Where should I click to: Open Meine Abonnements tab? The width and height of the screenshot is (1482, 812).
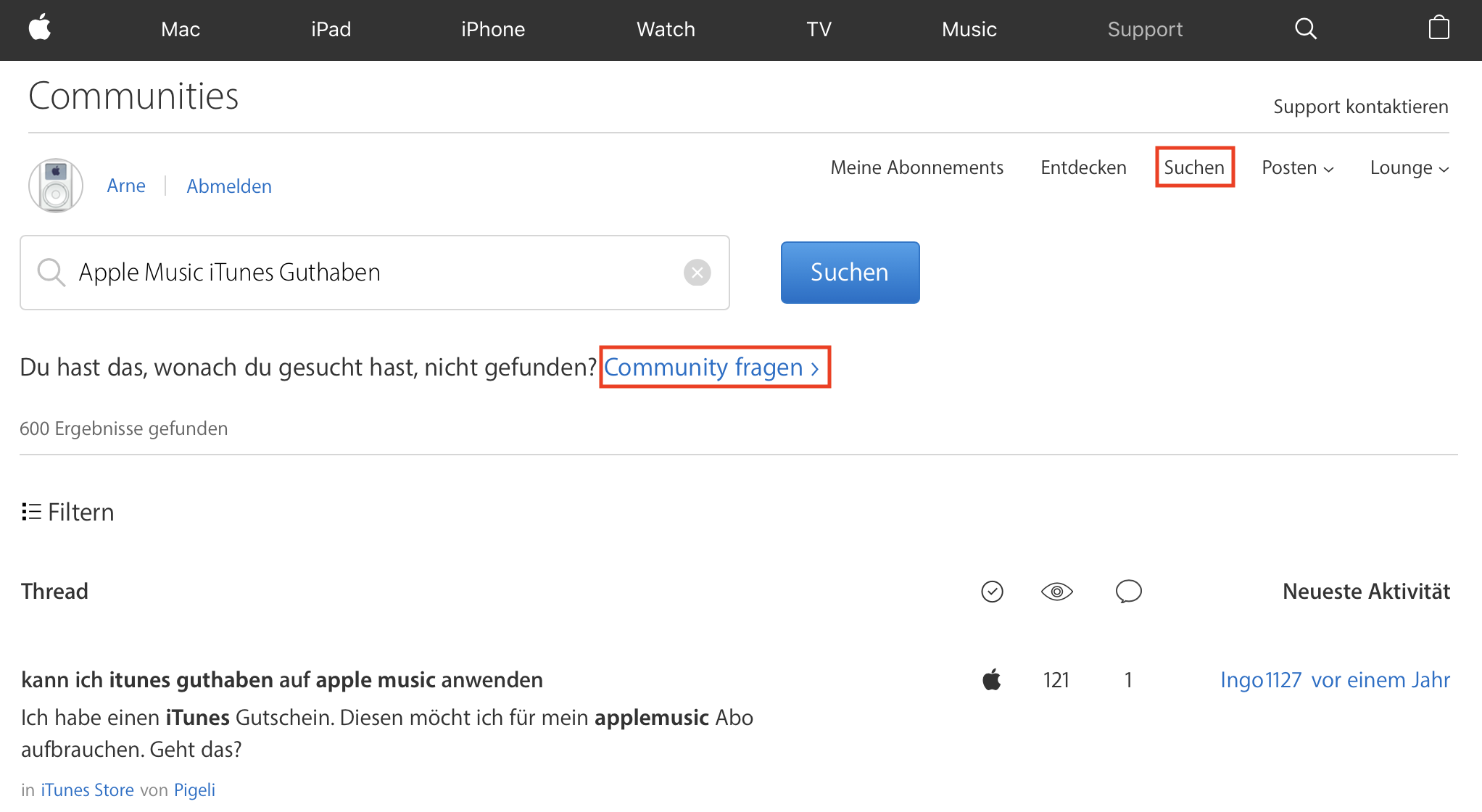tap(916, 168)
